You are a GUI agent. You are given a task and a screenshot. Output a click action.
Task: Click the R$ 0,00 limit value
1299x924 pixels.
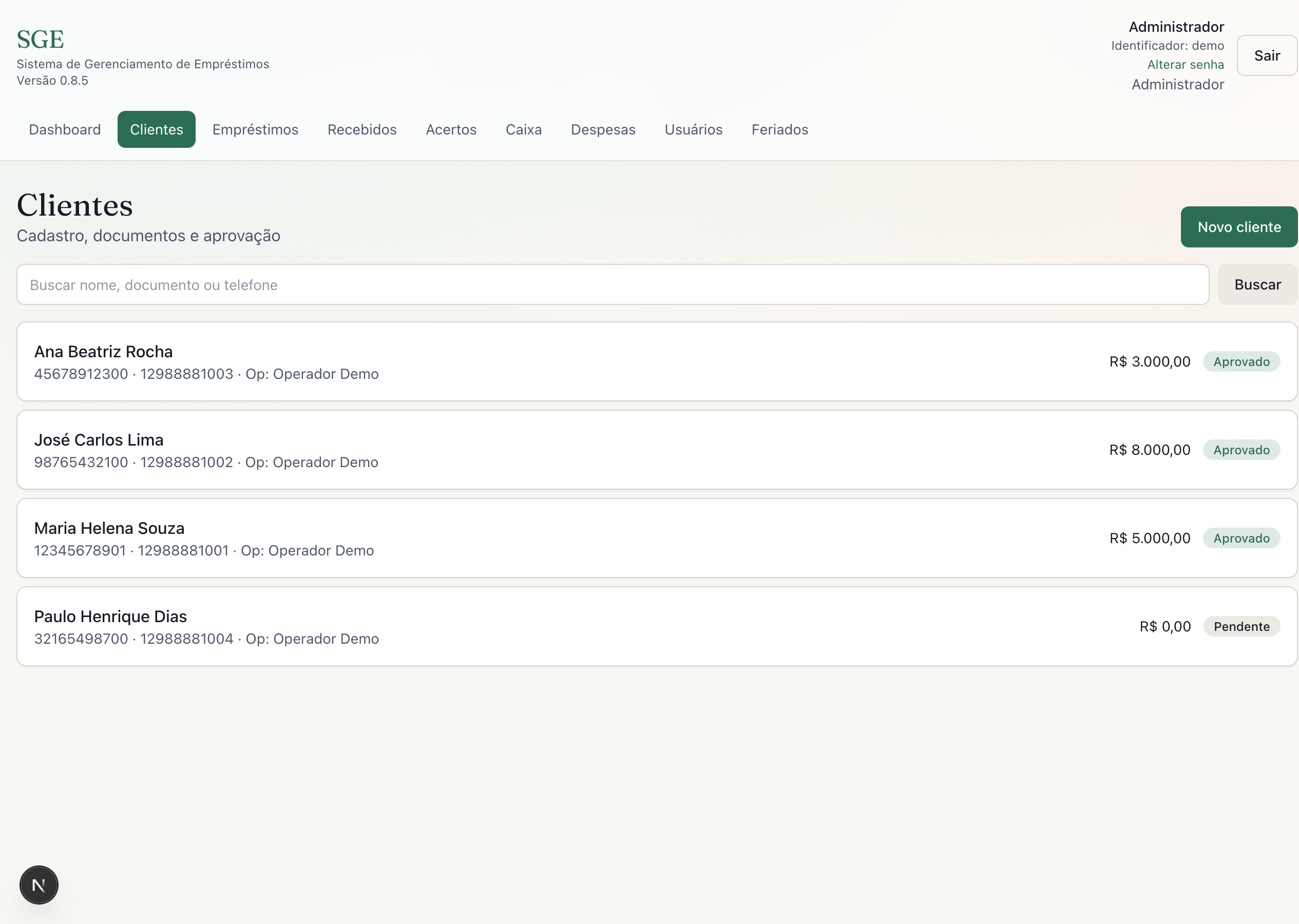tap(1166, 626)
